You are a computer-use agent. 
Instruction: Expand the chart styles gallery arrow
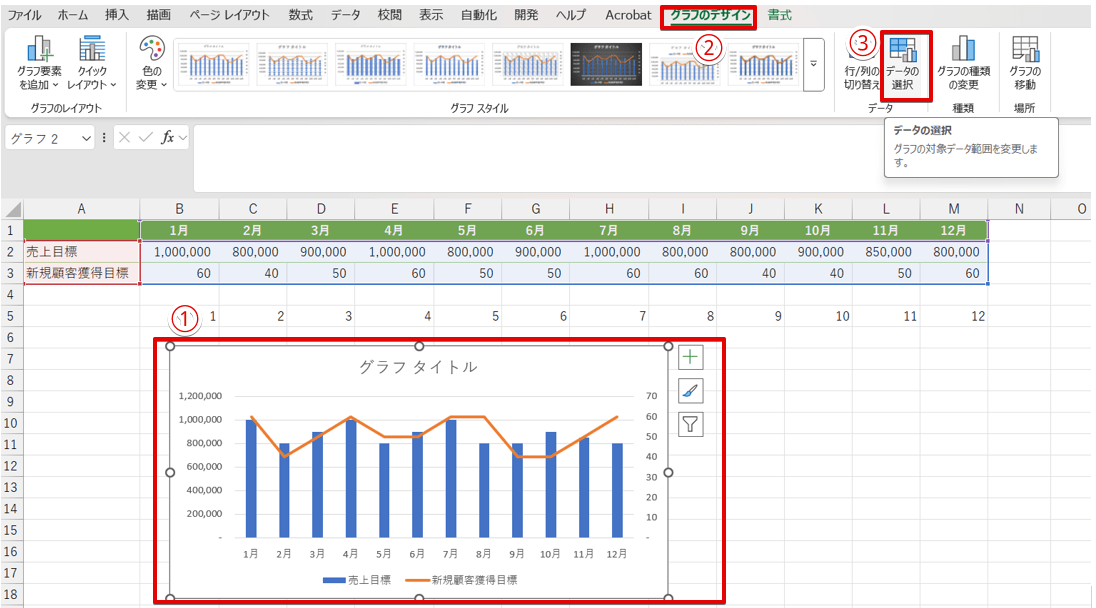813,64
